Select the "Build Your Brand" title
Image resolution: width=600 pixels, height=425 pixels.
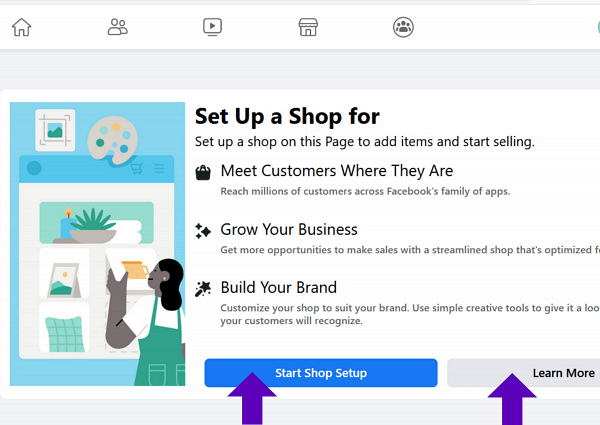point(279,287)
